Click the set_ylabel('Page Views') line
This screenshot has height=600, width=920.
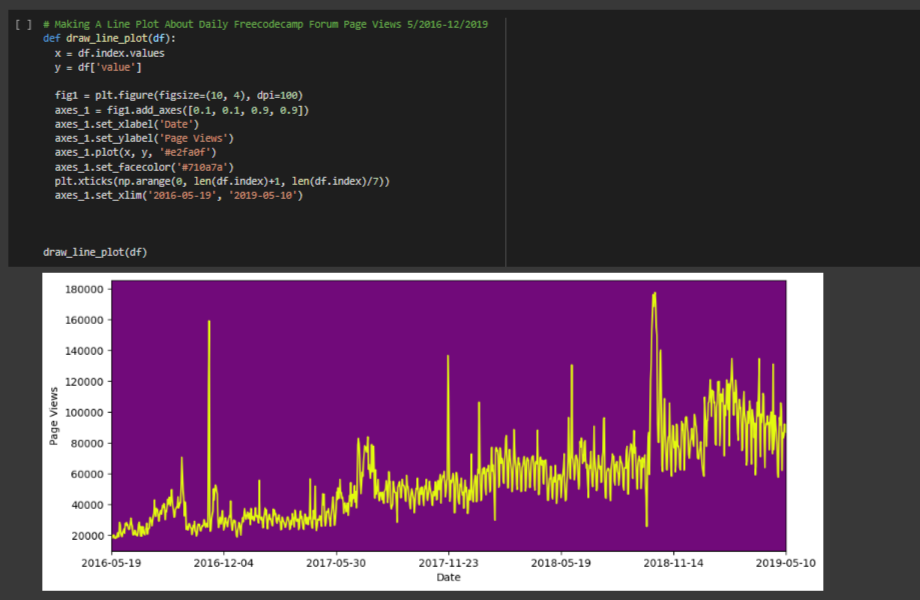tap(144, 138)
